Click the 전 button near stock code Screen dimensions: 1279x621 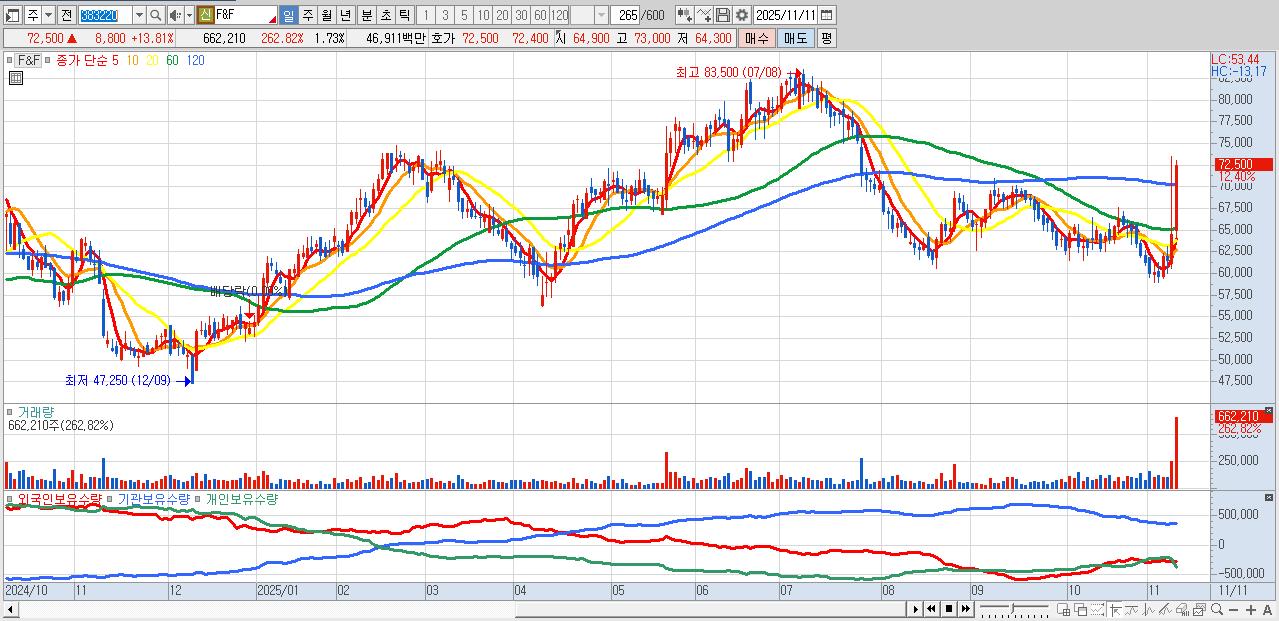tap(66, 15)
